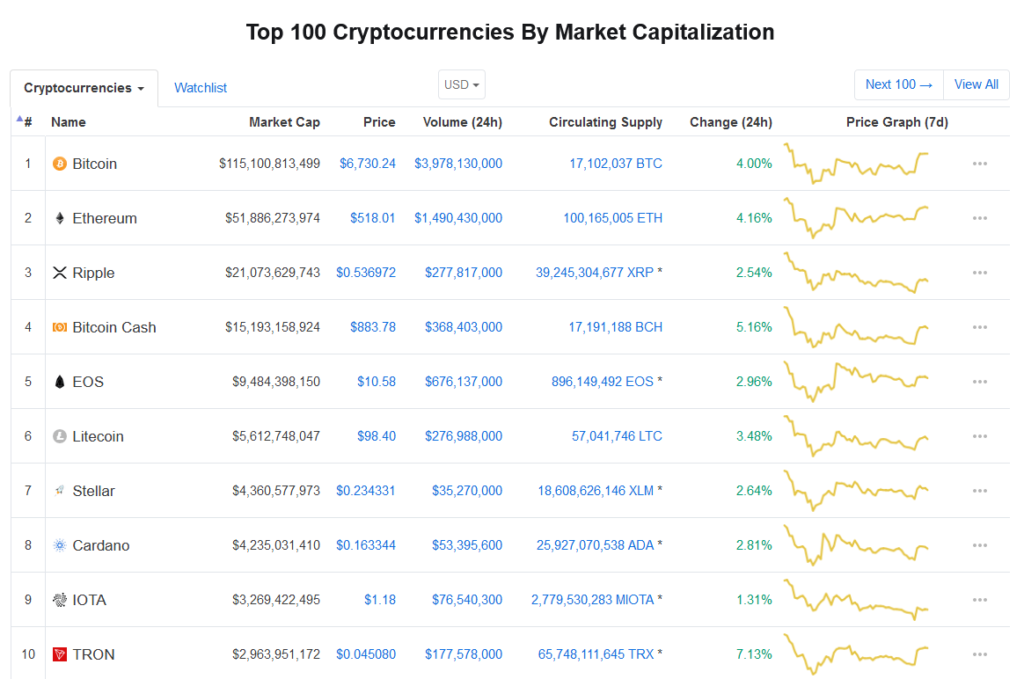Open the USD currency dropdown

461,84
